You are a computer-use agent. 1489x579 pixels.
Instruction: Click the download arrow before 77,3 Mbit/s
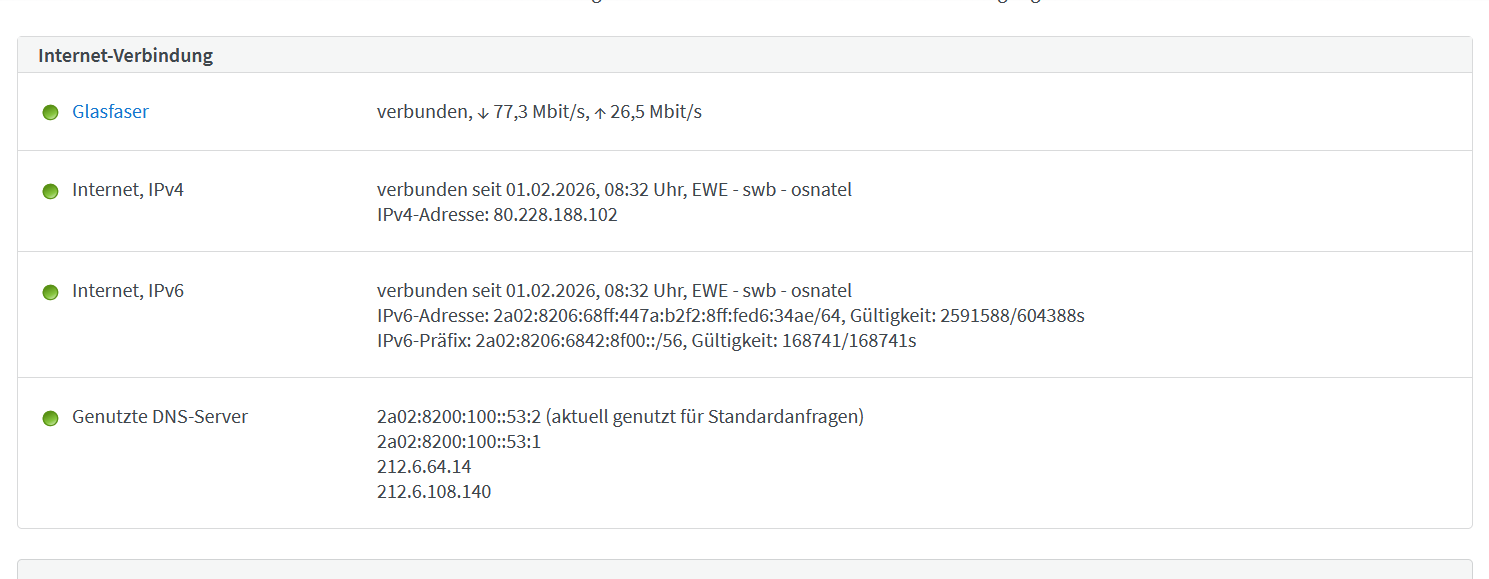pos(483,113)
